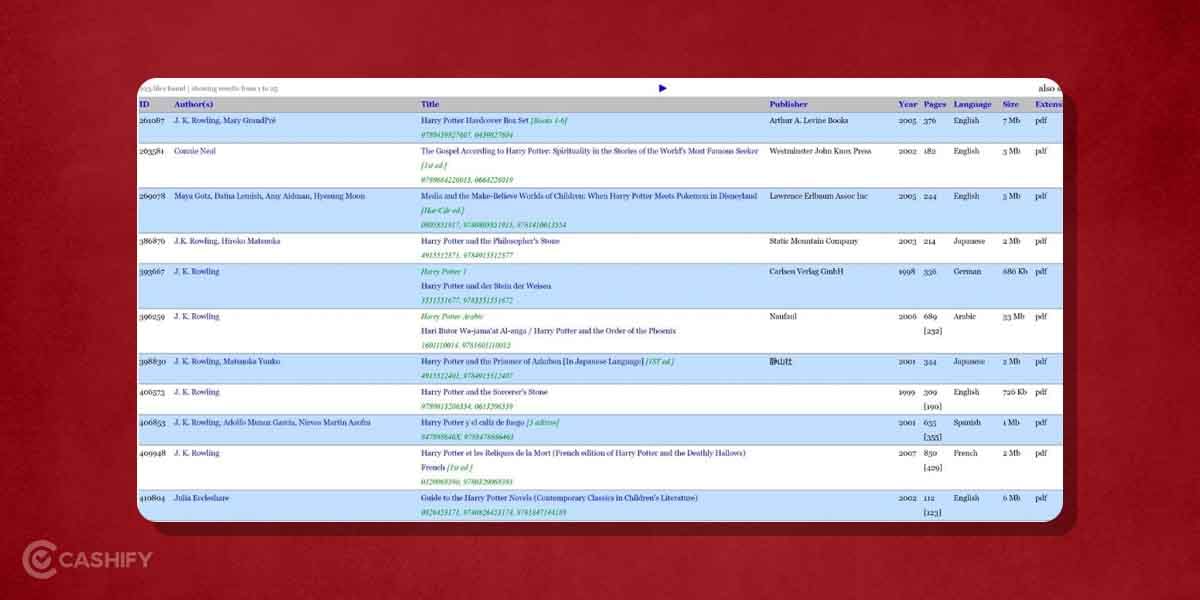Image resolution: width=1200 pixels, height=600 pixels.
Task: Open Harry Potter et les Reliques de la Mort
Action: point(583,453)
